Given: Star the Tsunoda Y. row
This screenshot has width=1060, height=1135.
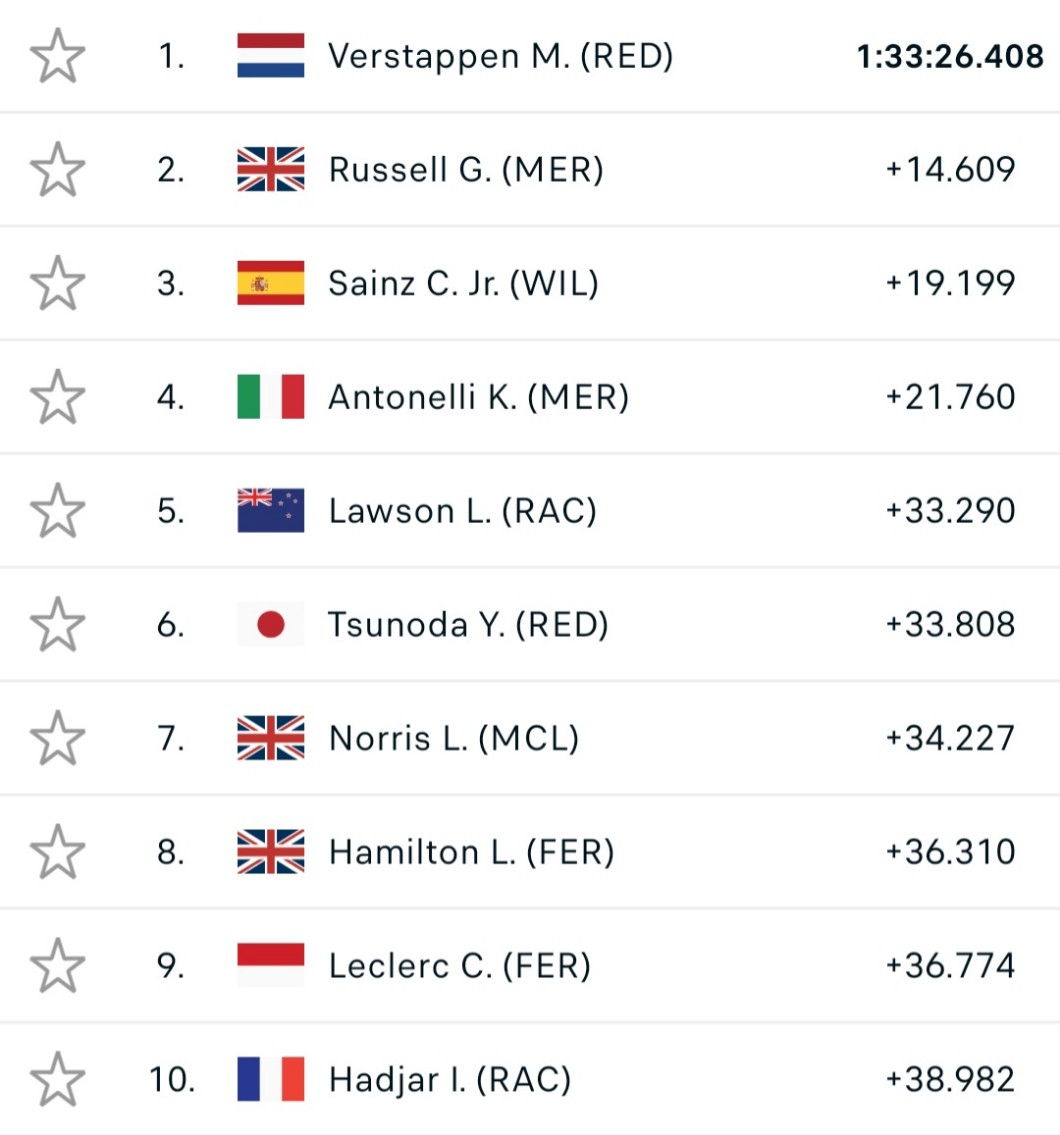Looking at the screenshot, I should (57, 625).
